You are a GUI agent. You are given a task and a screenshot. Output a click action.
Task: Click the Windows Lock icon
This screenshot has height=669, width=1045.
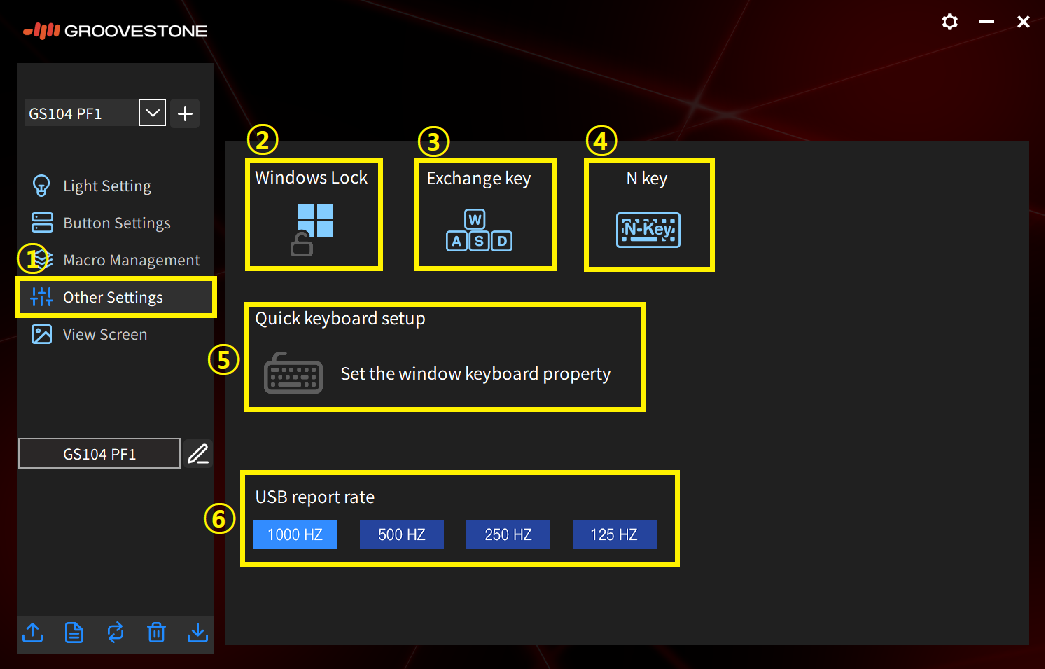[x=314, y=227]
